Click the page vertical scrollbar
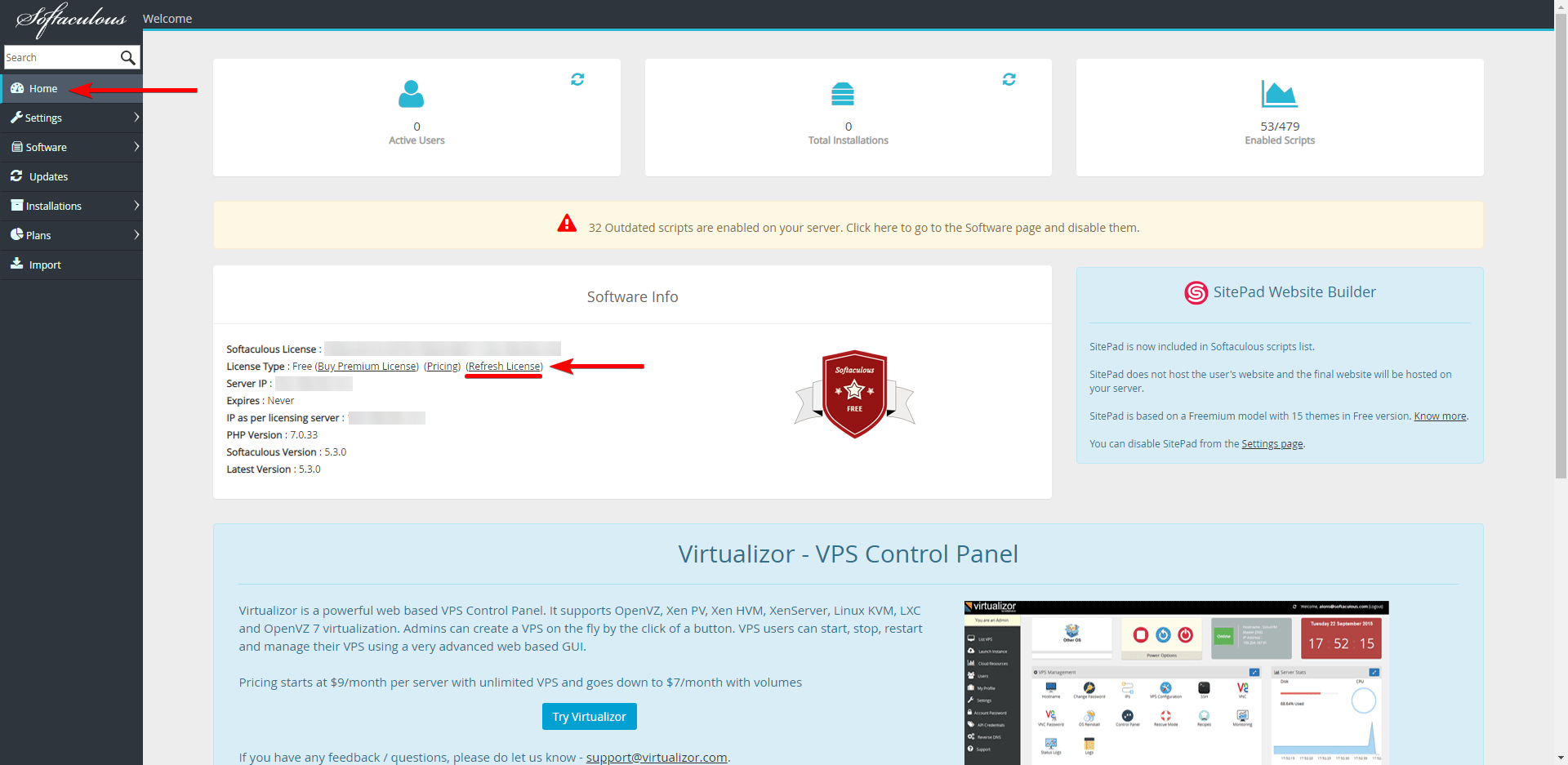This screenshot has width=1568, height=765. [1561, 245]
